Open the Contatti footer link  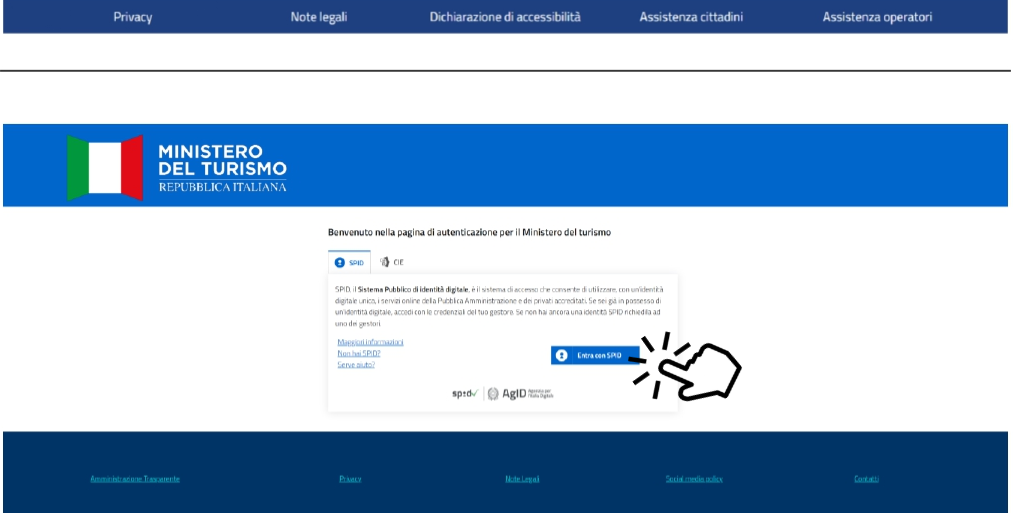point(866,479)
